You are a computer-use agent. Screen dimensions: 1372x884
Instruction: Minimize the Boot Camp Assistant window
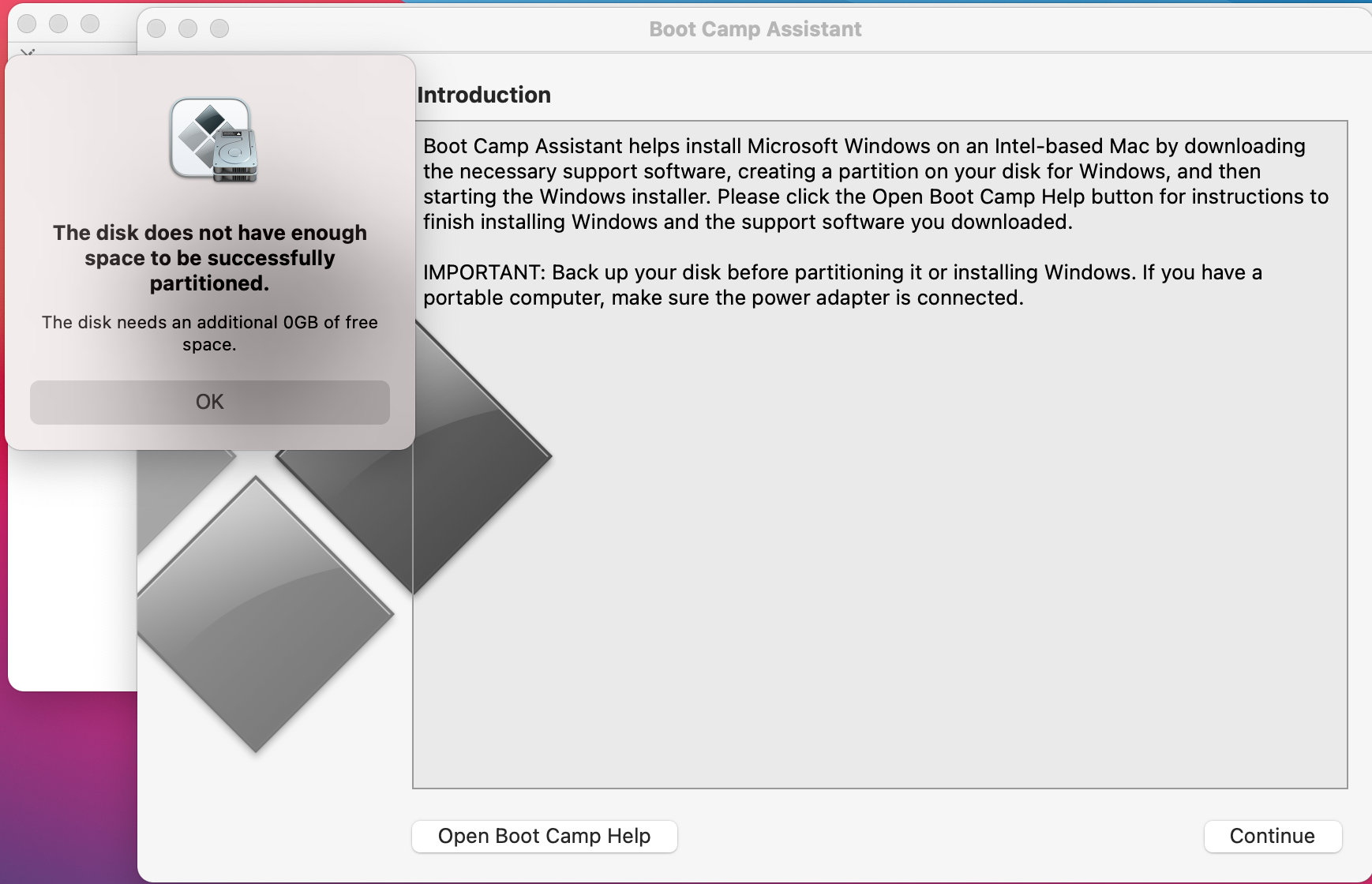point(188,28)
